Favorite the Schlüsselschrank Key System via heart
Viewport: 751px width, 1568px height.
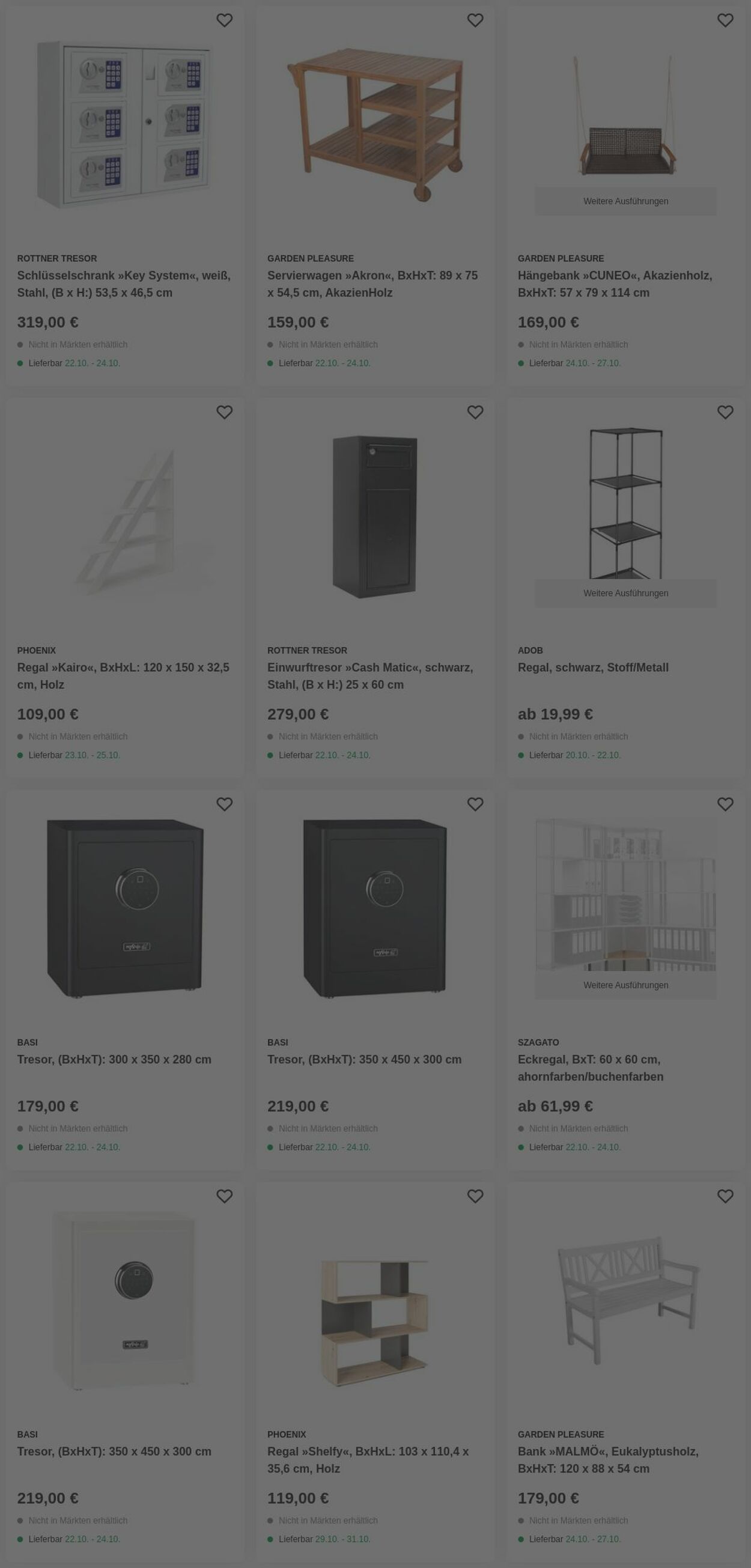[225, 20]
